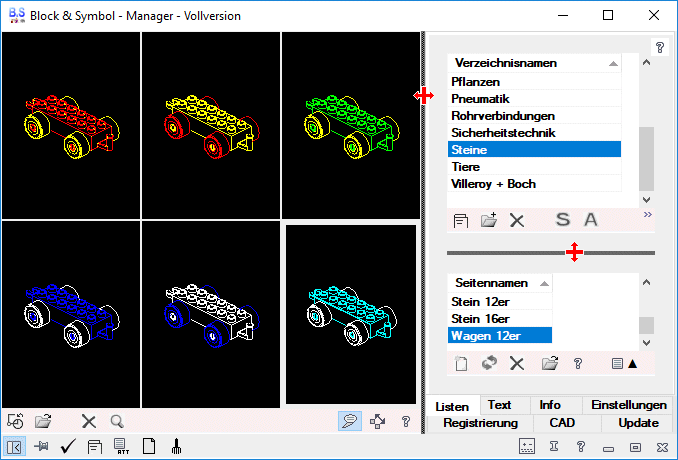
Task: Click Seitennamen list scroll up arrow
Action: coord(647,282)
